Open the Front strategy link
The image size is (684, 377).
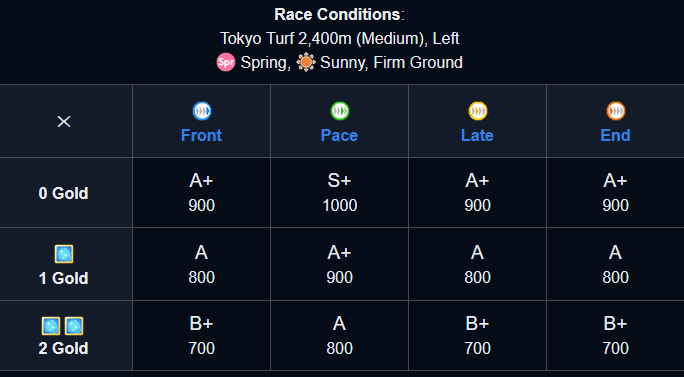(202, 135)
